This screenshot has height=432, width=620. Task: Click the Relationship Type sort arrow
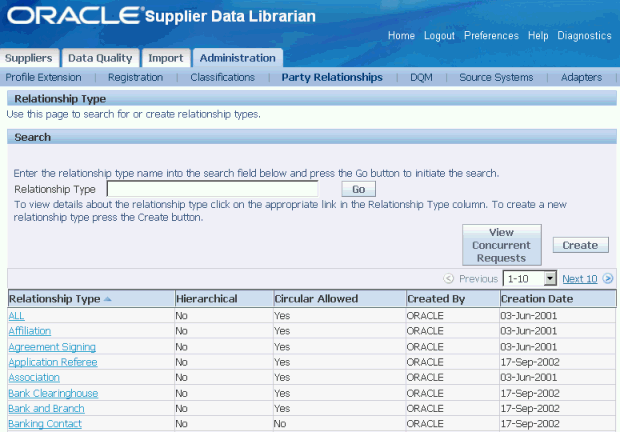pos(107,299)
